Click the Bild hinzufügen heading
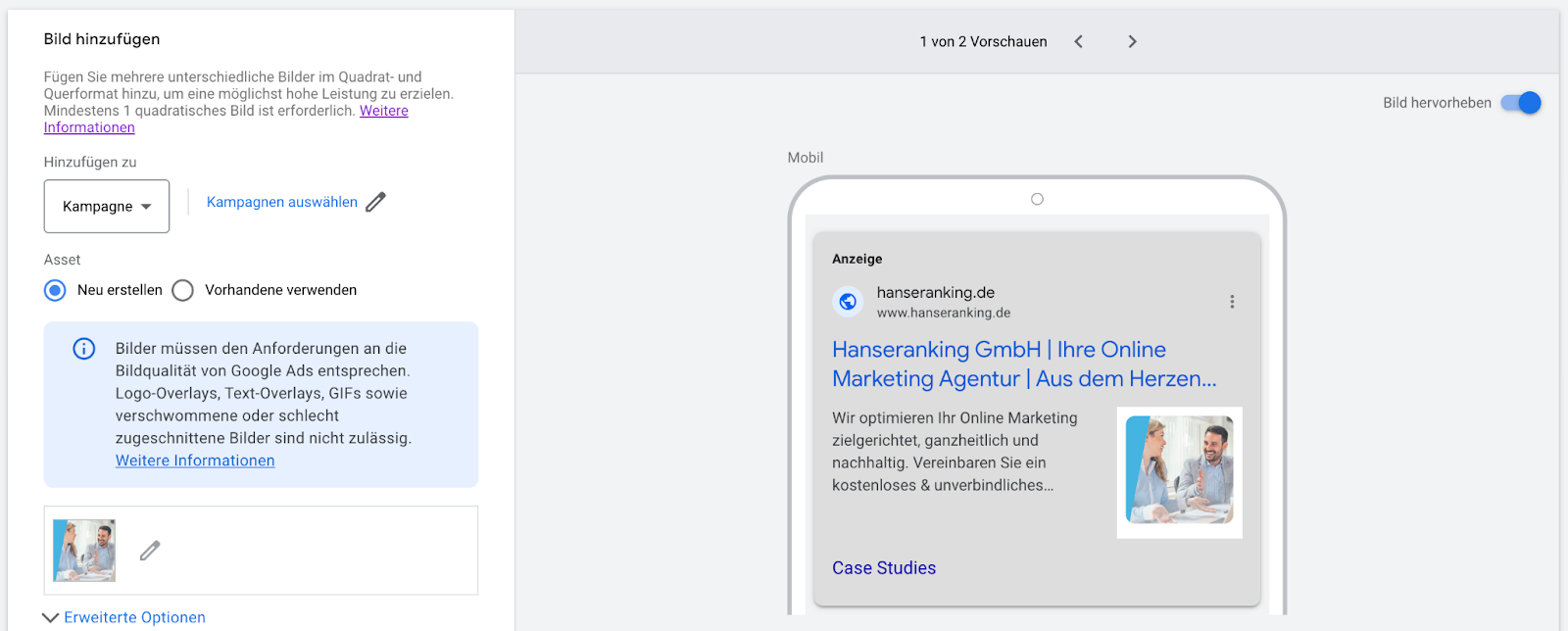The image size is (1568, 631). (x=102, y=39)
